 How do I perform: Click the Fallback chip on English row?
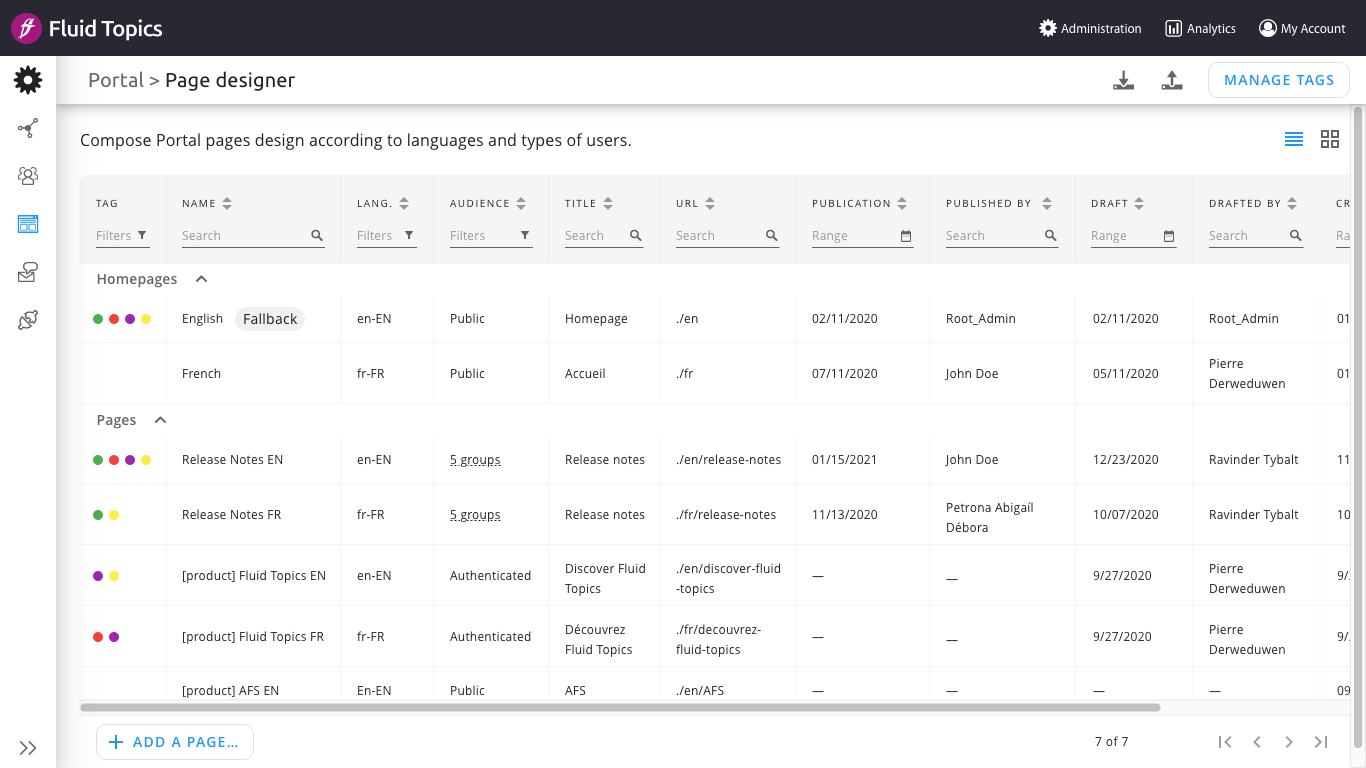pyautogui.click(x=270, y=319)
